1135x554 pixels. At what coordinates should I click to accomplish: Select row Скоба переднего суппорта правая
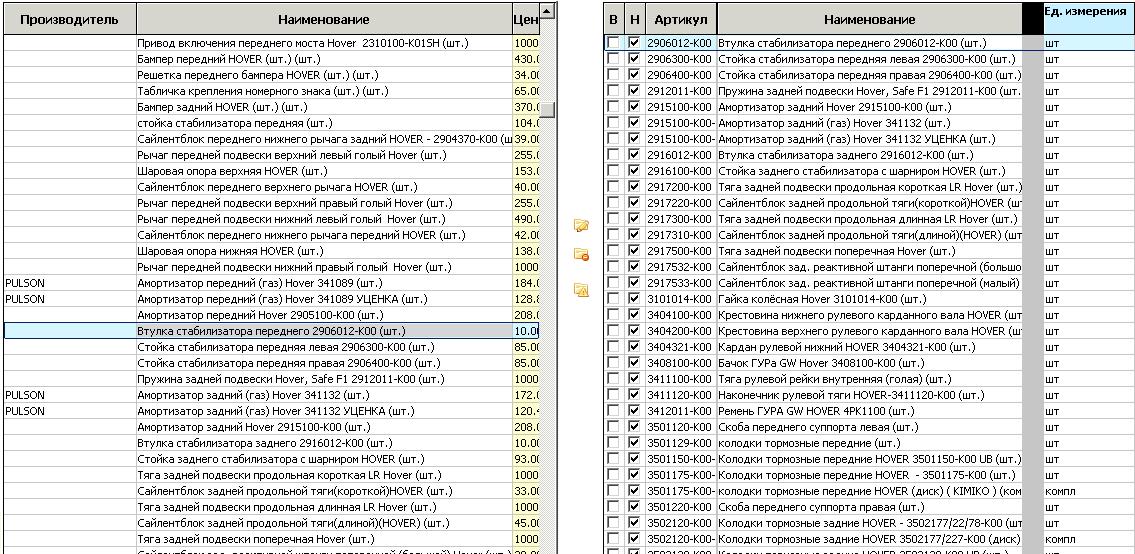pyautogui.click(x=869, y=507)
